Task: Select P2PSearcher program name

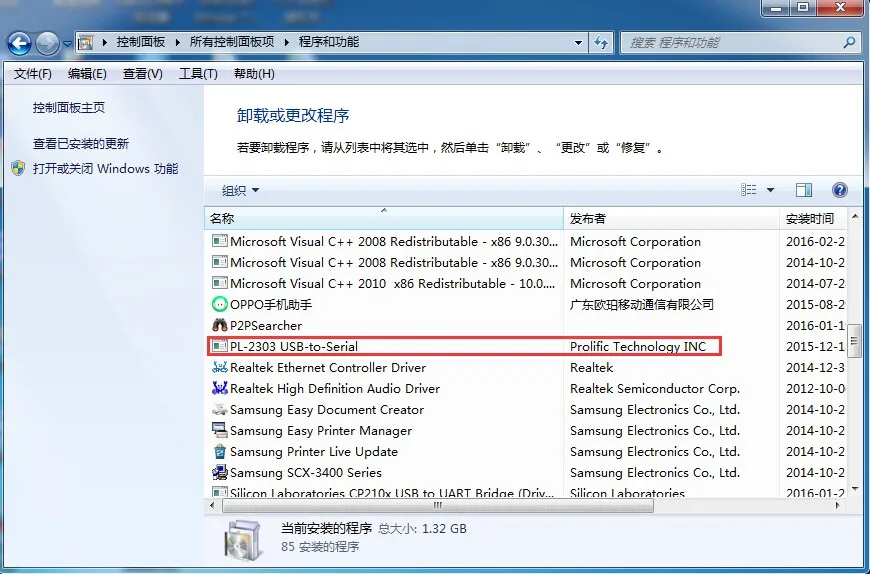Action: click(x=266, y=326)
